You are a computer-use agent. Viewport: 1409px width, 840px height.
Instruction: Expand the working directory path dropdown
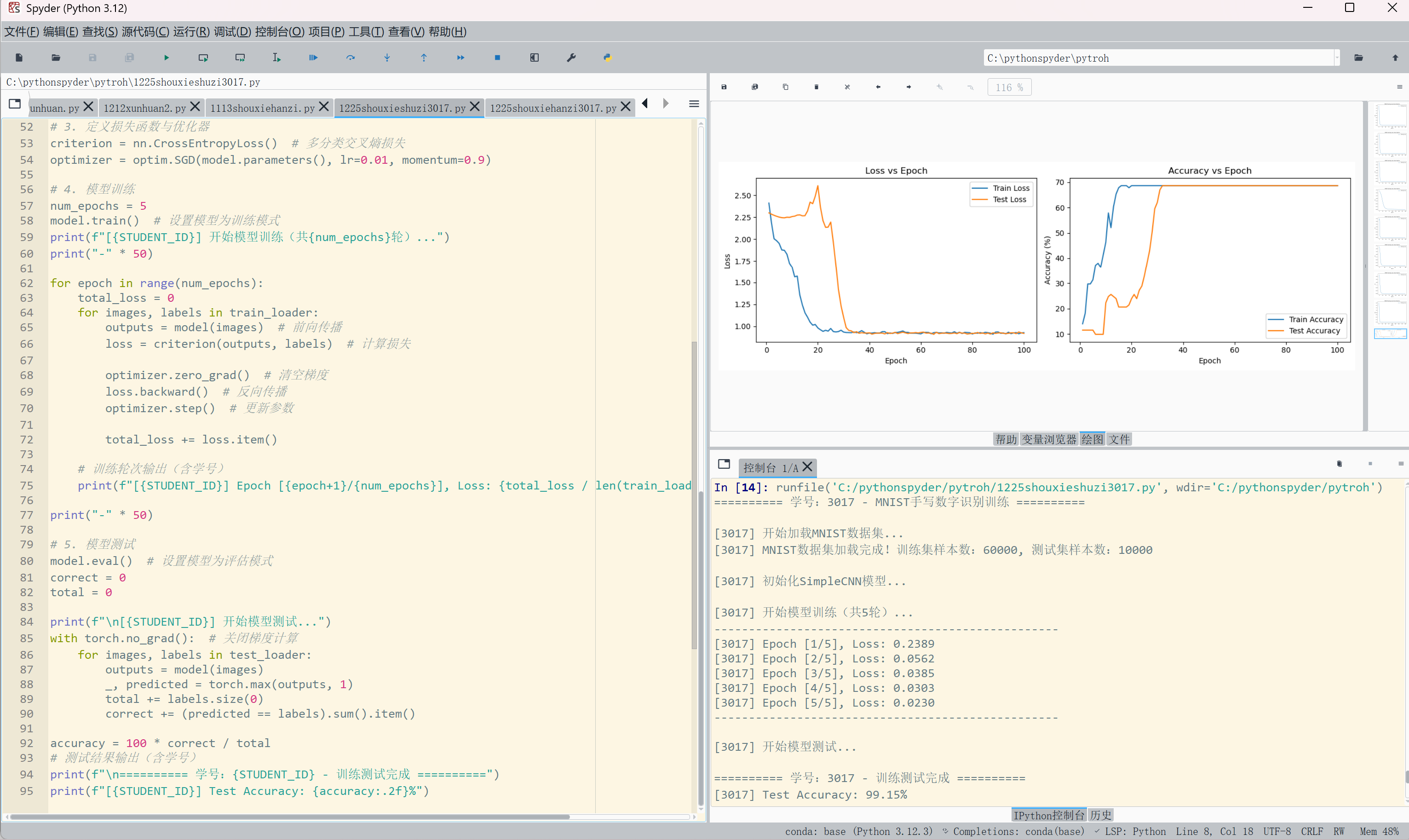coord(1337,58)
